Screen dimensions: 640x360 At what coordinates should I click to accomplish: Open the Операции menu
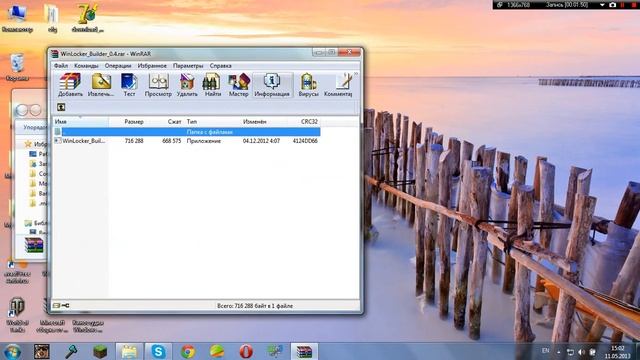(118, 66)
